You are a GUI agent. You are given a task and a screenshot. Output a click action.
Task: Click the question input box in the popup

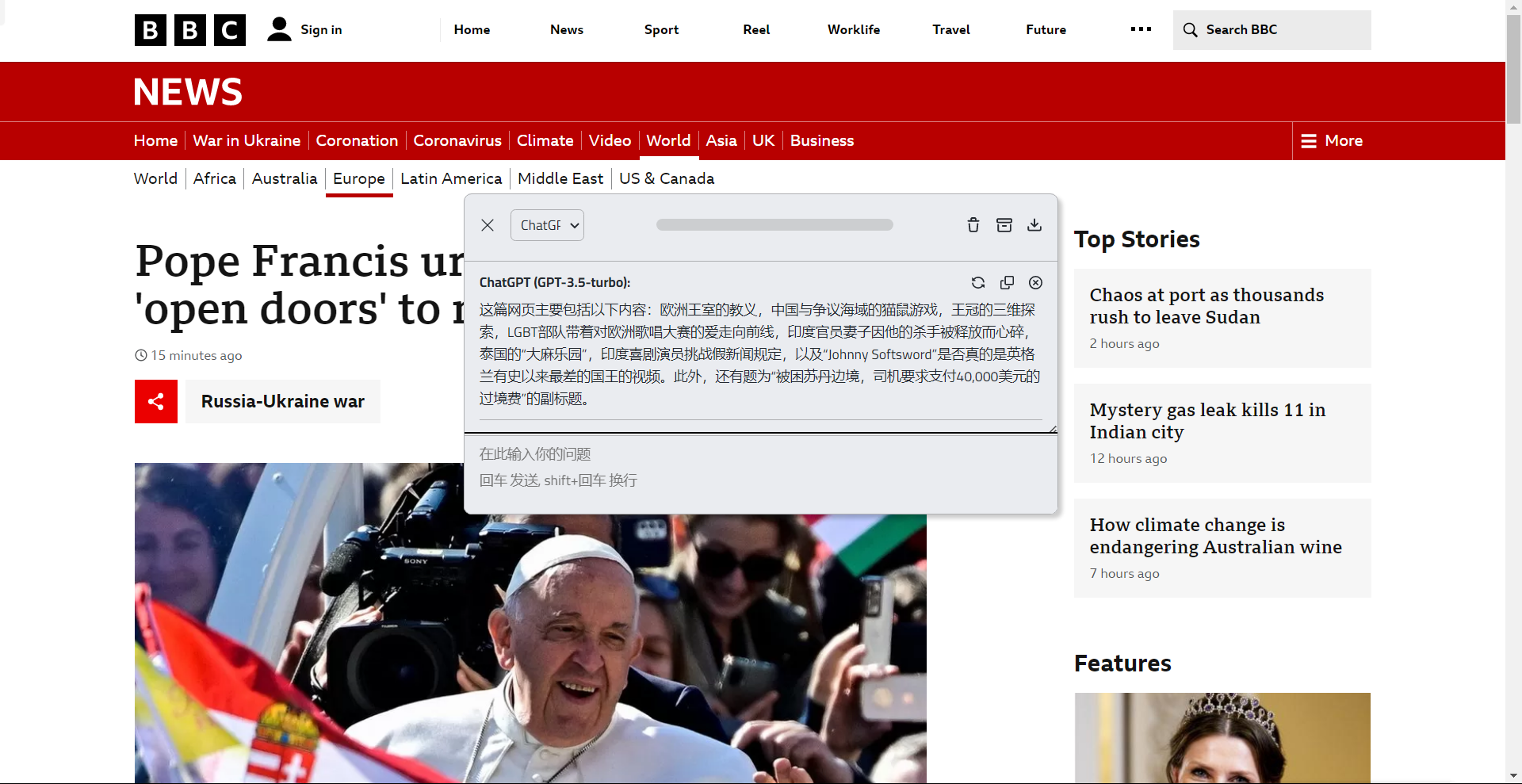(761, 474)
